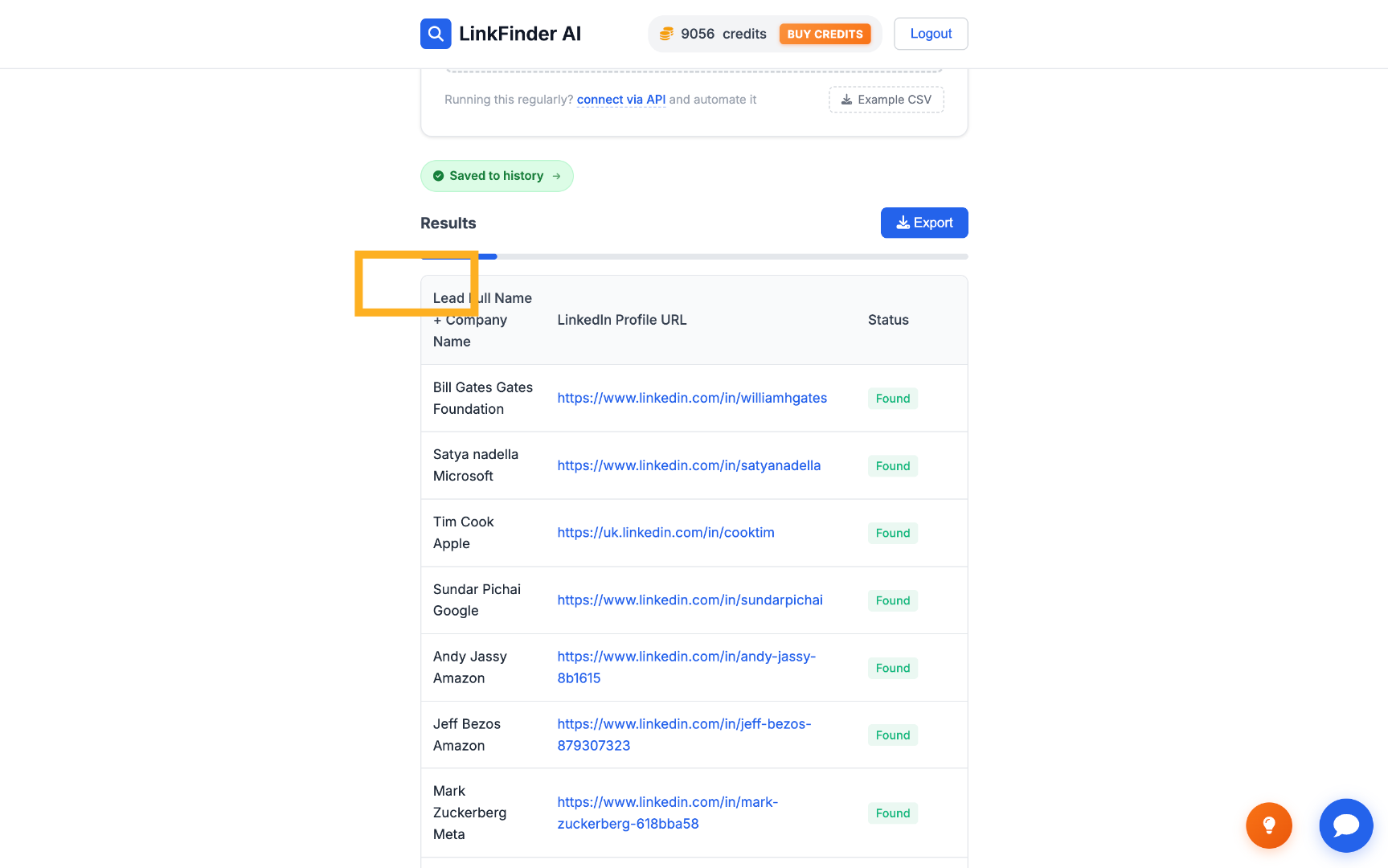Click the coins credits icon

(666, 34)
